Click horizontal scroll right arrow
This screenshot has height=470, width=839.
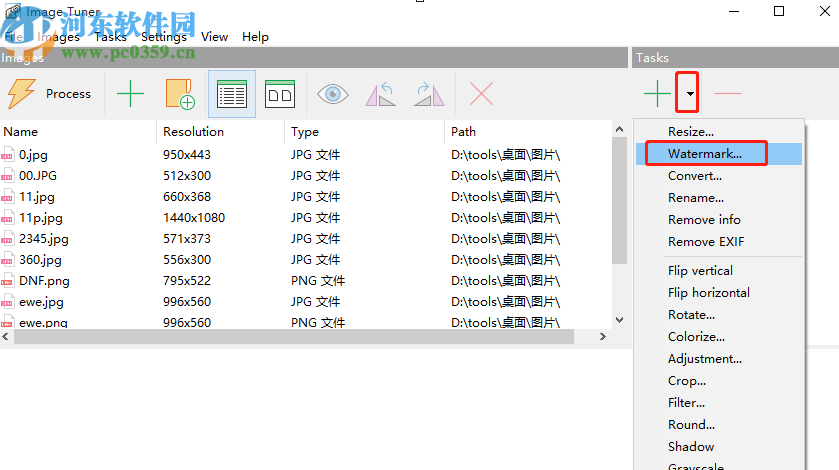(602, 337)
